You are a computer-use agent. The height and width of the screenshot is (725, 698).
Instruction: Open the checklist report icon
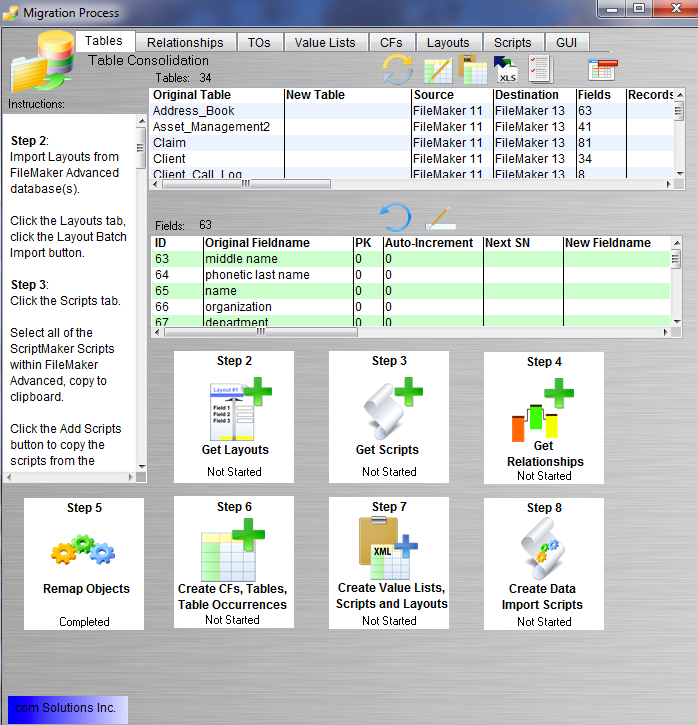tap(541, 69)
